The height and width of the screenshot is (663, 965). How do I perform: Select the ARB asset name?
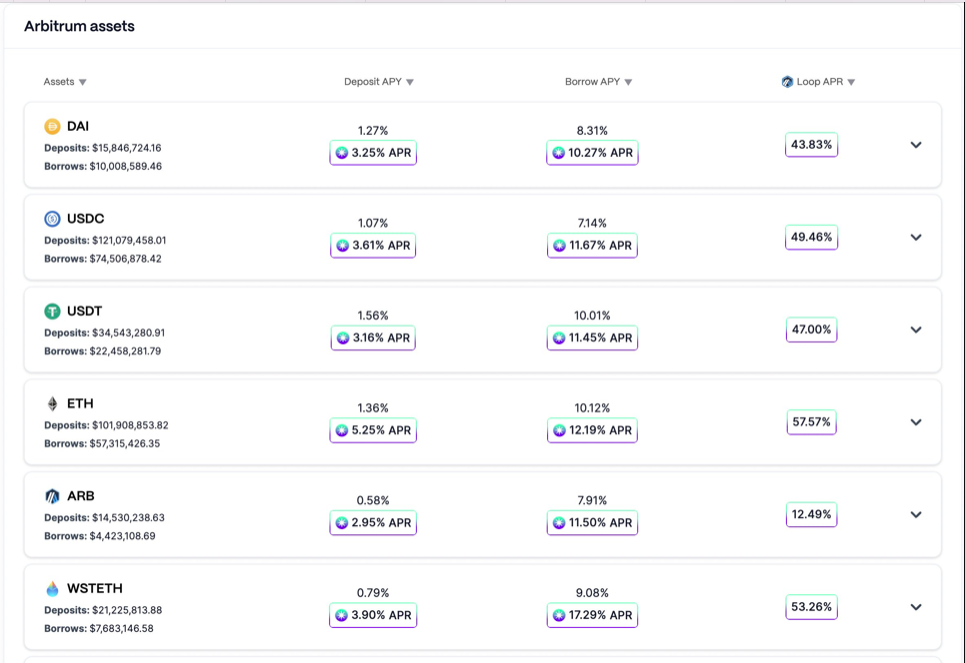click(x=81, y=496)
